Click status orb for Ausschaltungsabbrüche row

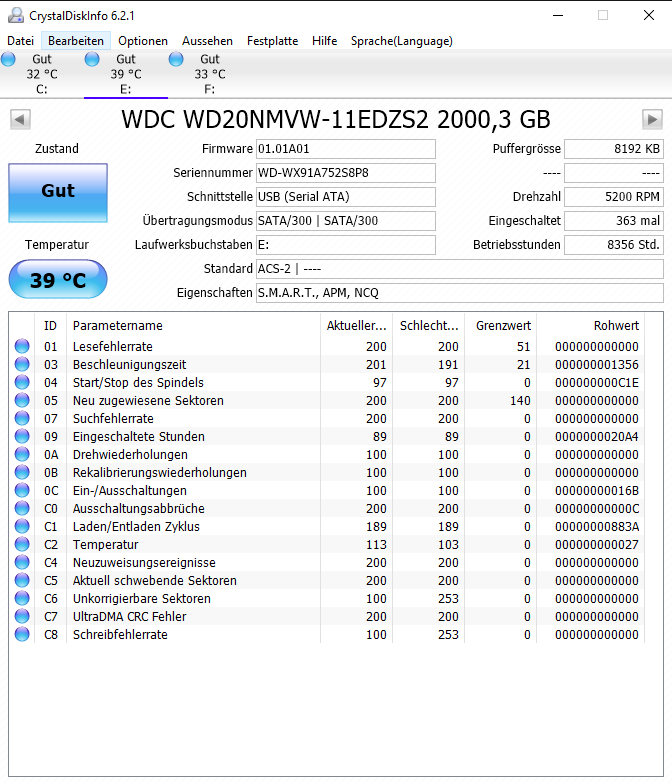point(22,508)
